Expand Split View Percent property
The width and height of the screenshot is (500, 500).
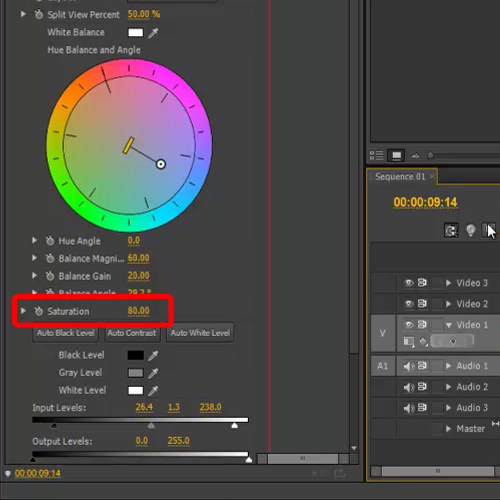coord(23,14)
